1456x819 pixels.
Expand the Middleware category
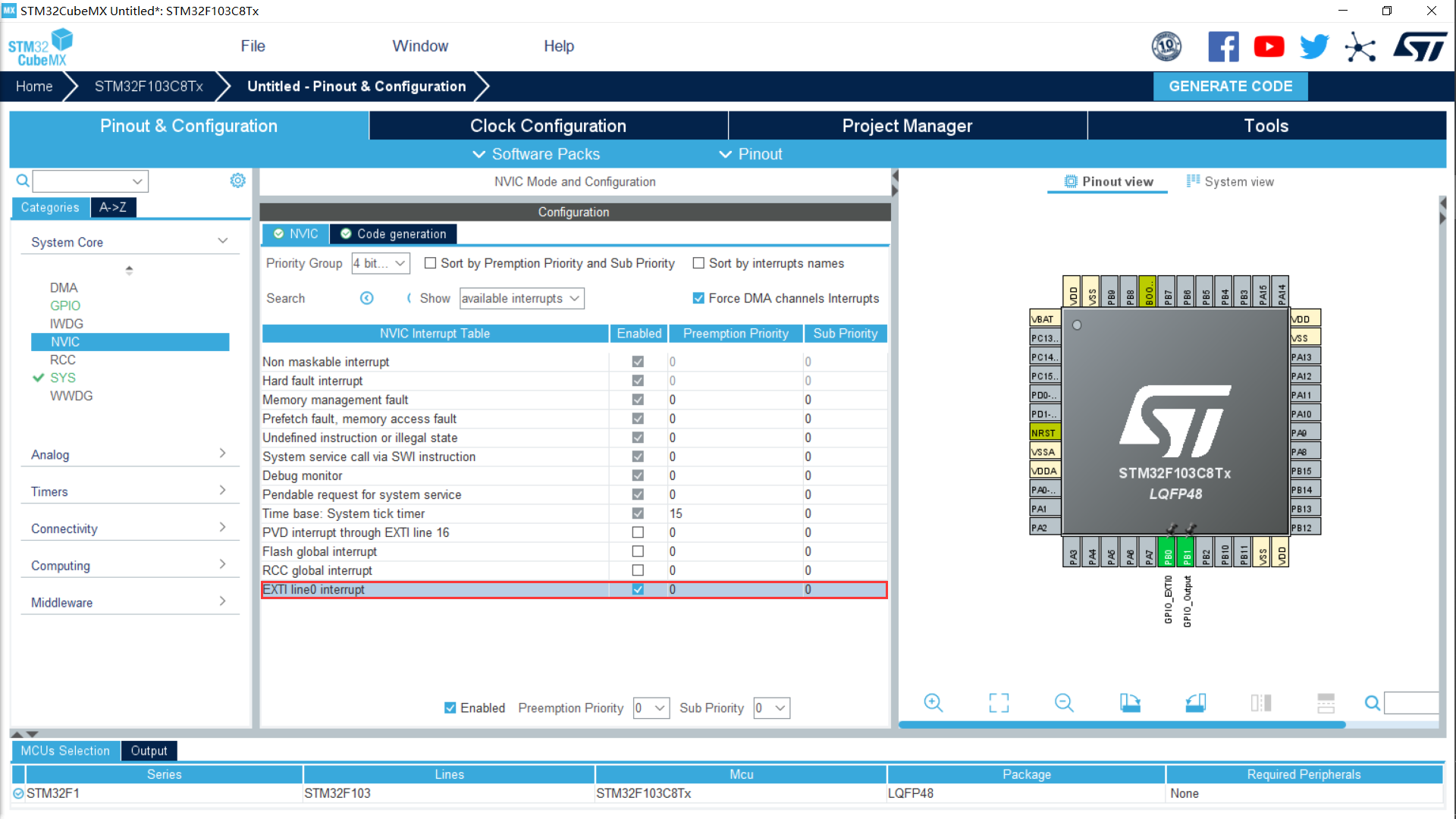pos(222,601)
